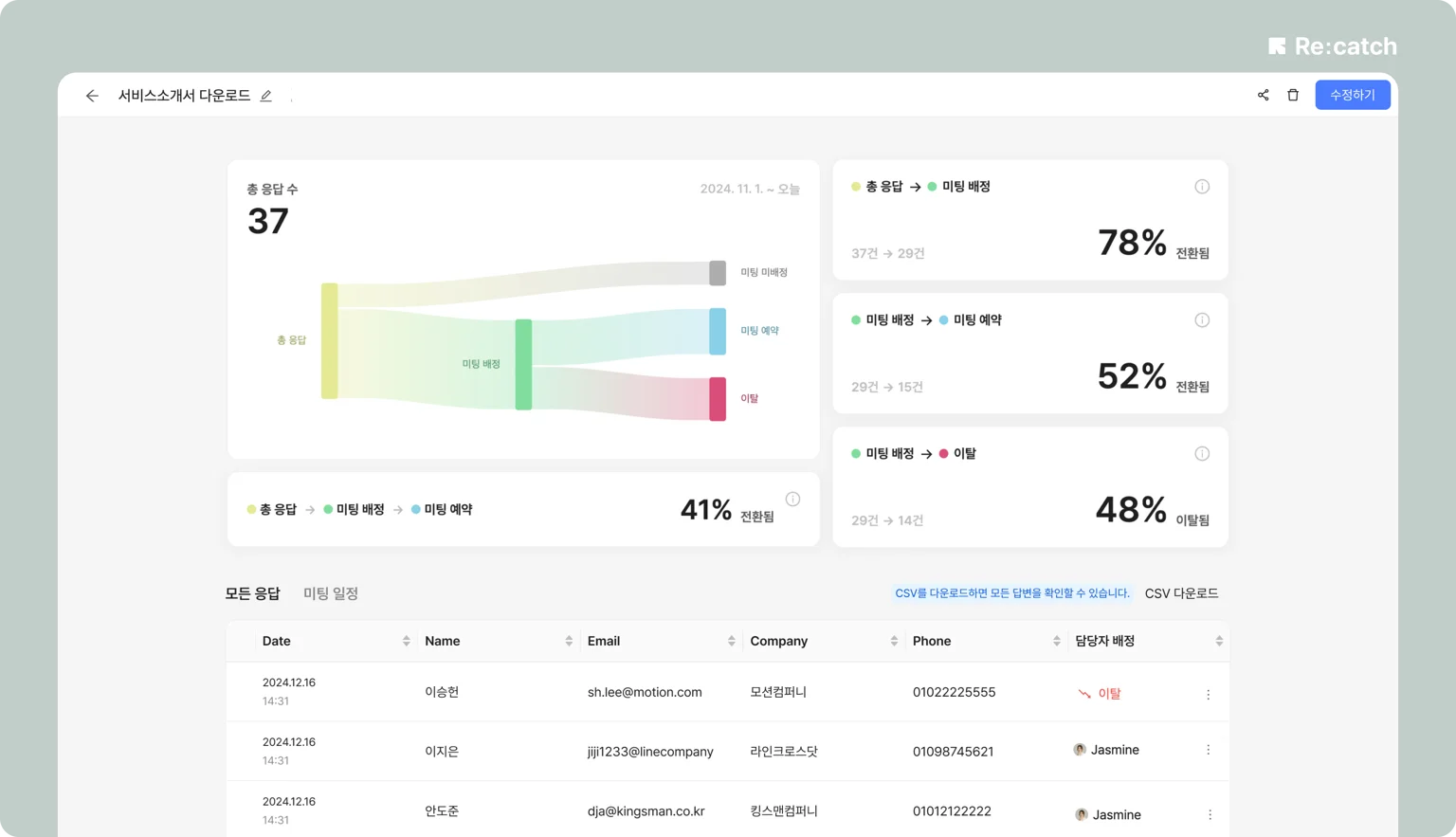Open more options for 이지은 row
1456x837 pixels.
click(1209, 750)
